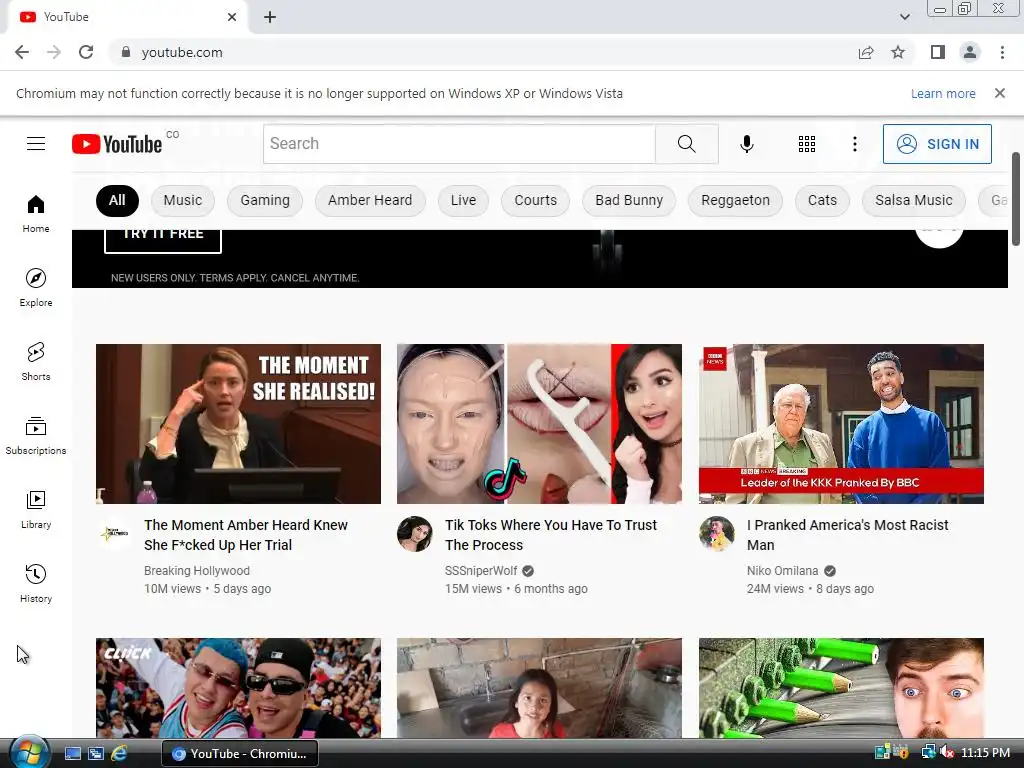
Task: Click the SIGN IN button
Action: 937,144
